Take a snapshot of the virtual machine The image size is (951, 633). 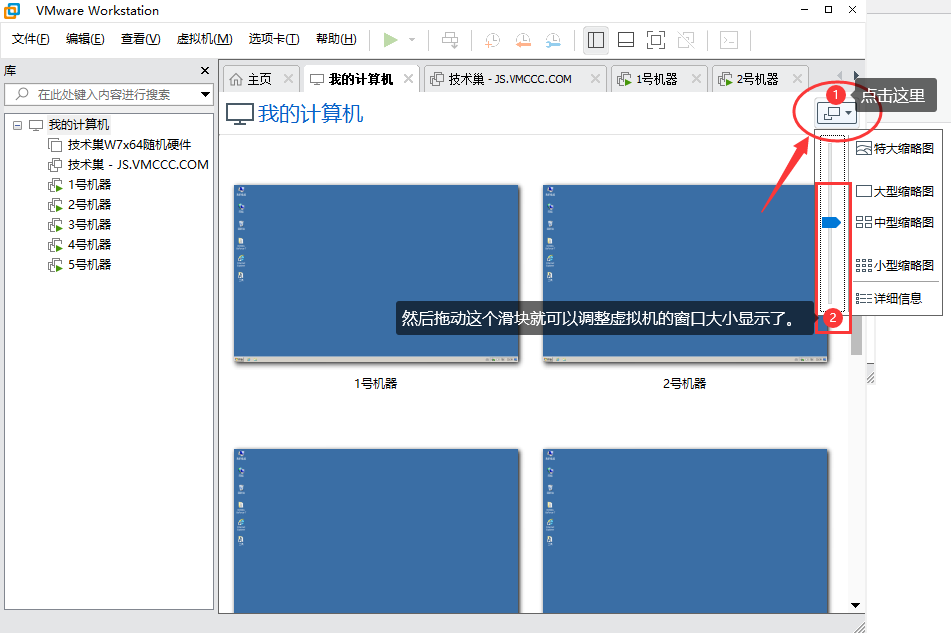point(490,39)
